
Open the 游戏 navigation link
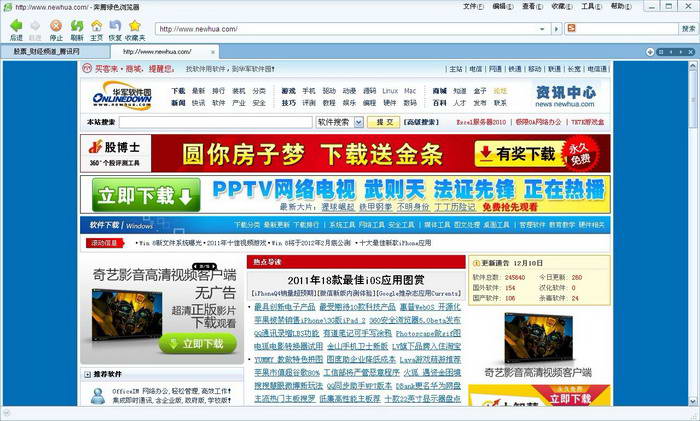(x=288, y=91)
